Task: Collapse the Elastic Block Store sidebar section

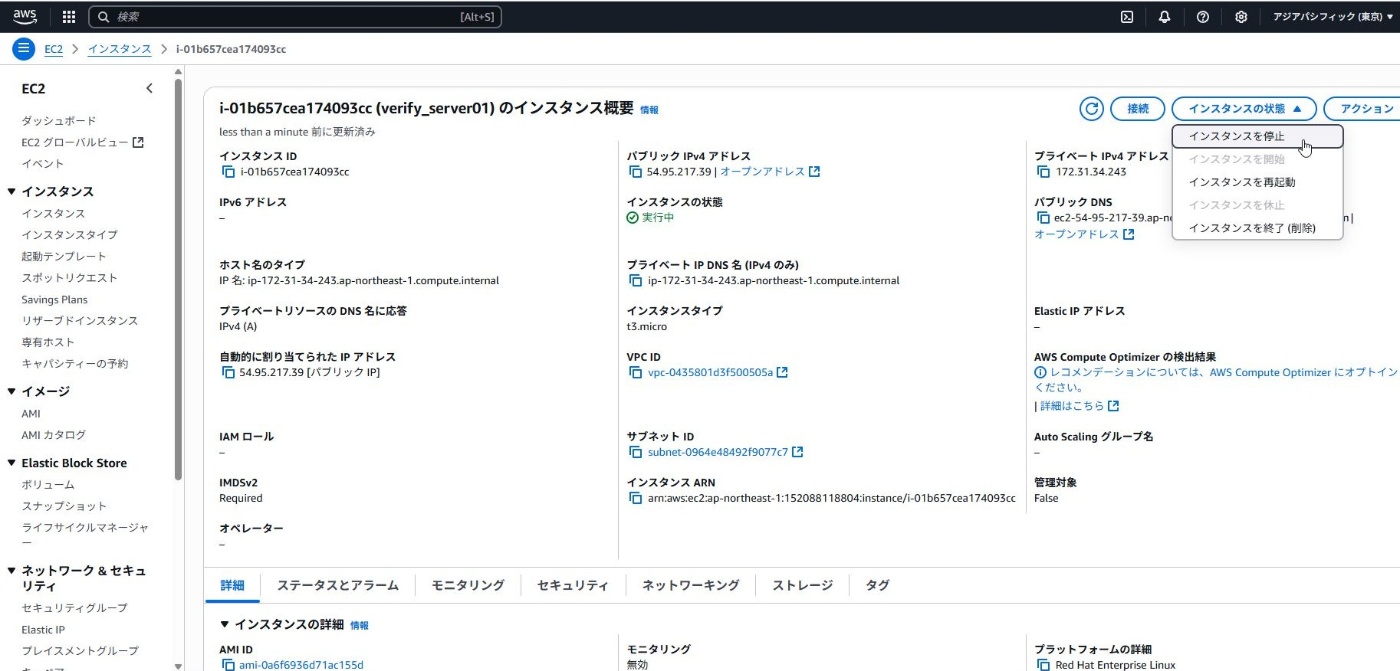Action: pos(12,463)
